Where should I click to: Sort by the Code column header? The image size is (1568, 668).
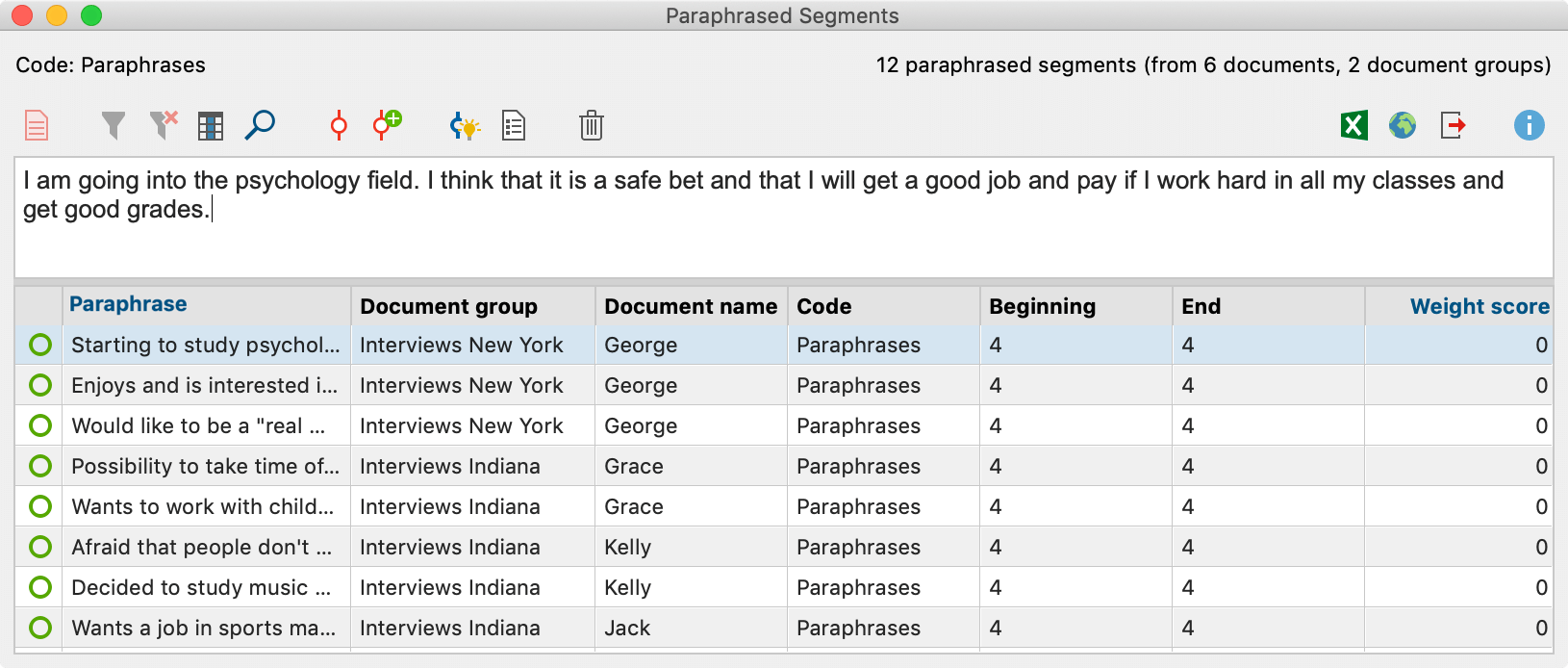883,306
